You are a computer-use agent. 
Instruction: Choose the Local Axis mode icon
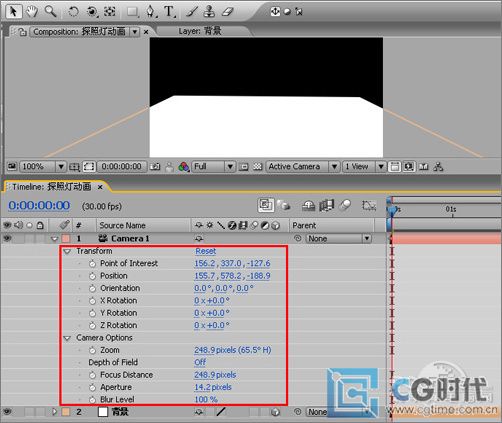[275, 12]
